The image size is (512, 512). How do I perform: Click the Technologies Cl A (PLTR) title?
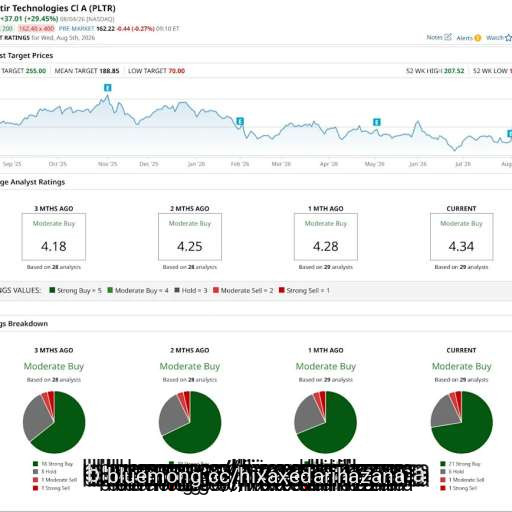(58, 8)
